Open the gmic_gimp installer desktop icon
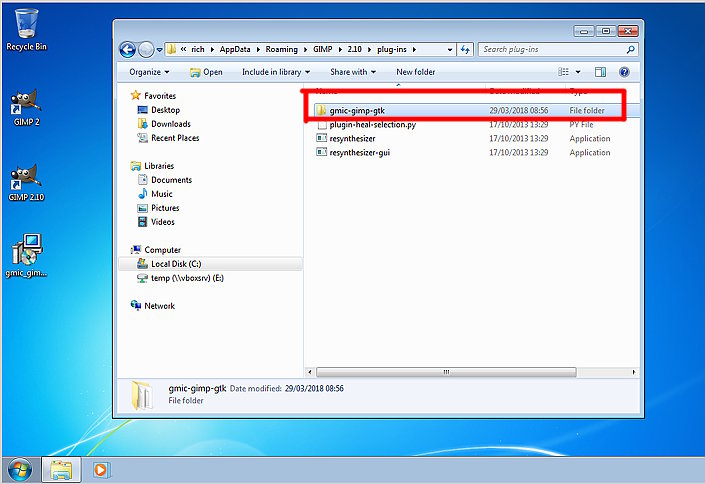The width and height of the screenshot is (705, 484). click(27, 255)
